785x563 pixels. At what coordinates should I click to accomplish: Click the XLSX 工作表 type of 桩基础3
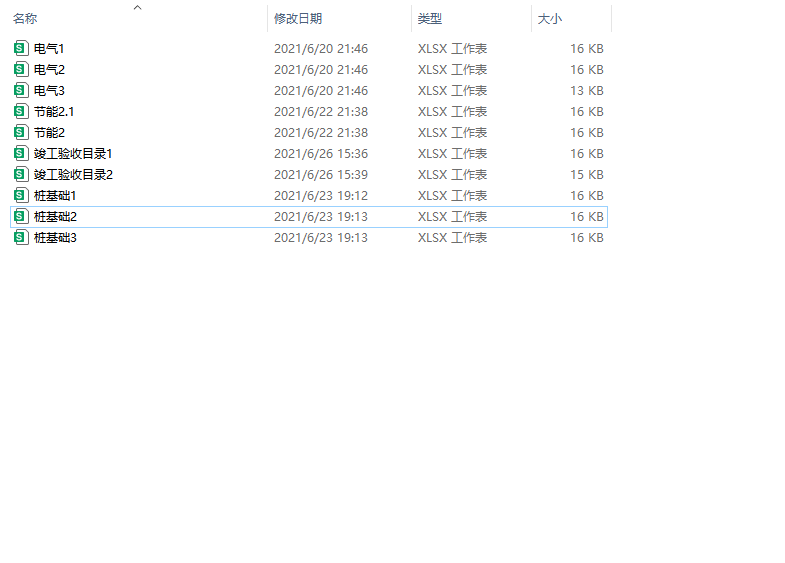pos(452,237)
